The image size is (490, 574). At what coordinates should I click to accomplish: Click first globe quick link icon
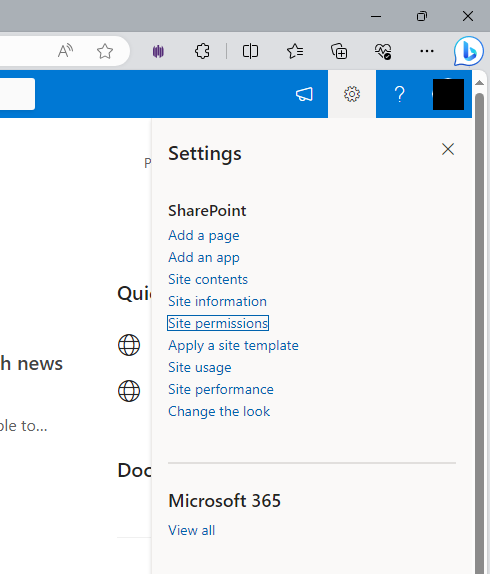[129, 345]
